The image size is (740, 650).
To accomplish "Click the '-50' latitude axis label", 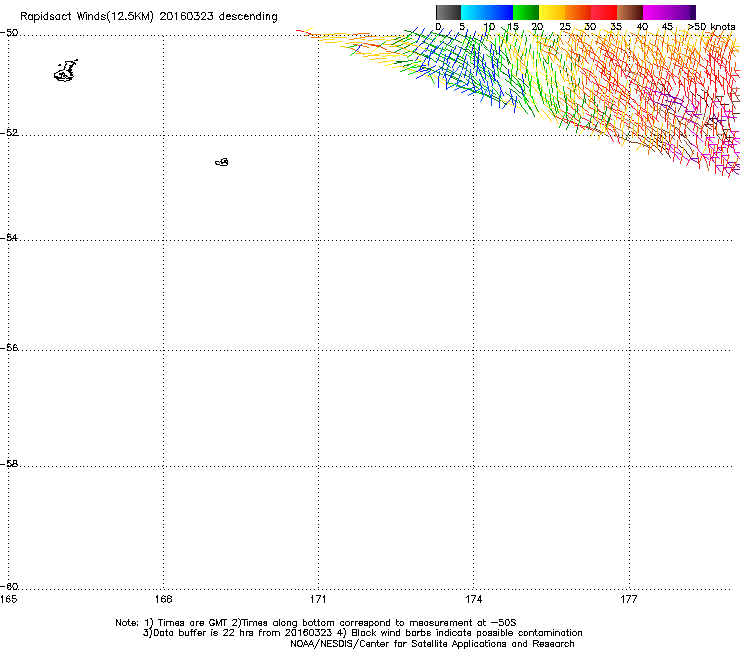I will (9, 33).
